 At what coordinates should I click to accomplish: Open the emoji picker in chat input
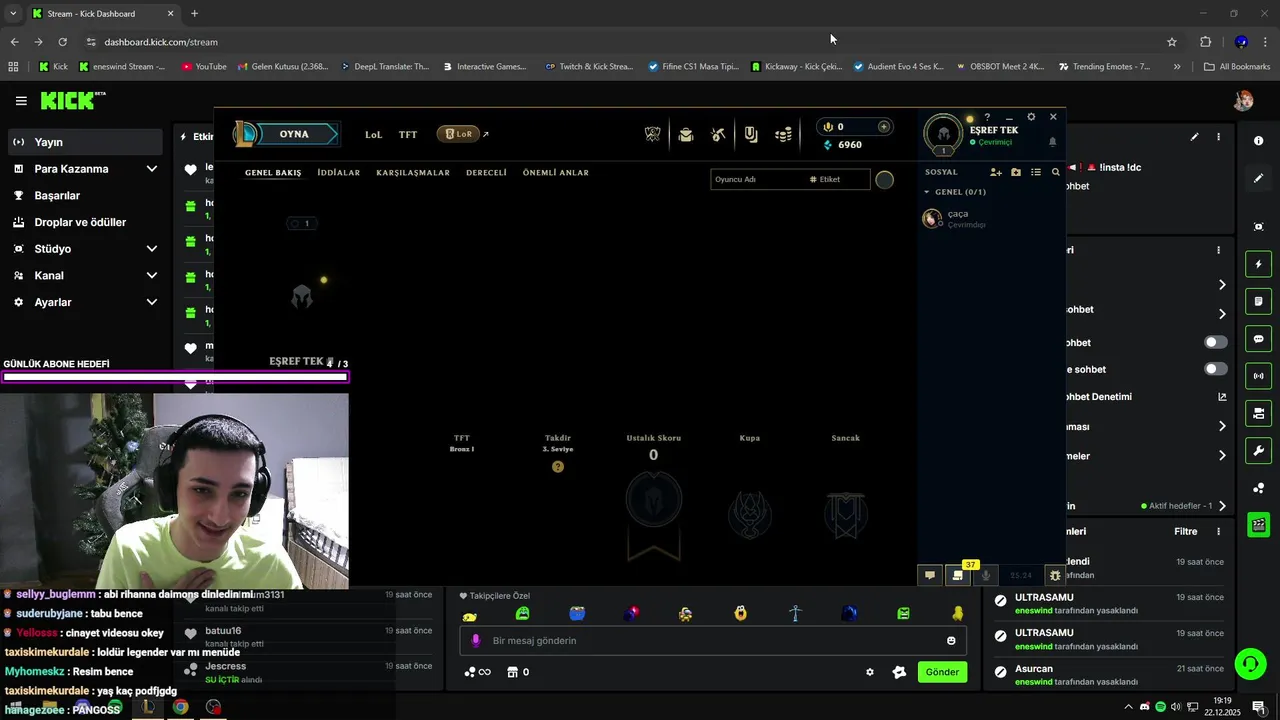point(951,641)
